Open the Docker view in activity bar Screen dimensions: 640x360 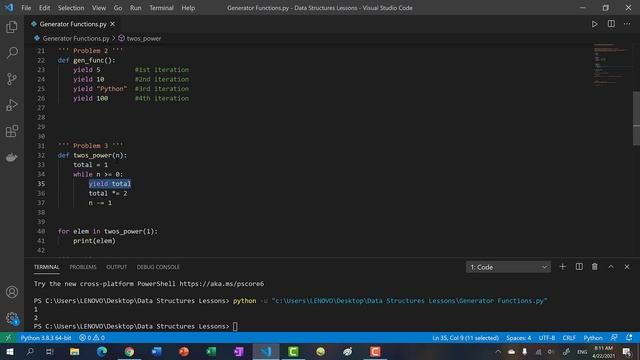click(x=12, y=157)
